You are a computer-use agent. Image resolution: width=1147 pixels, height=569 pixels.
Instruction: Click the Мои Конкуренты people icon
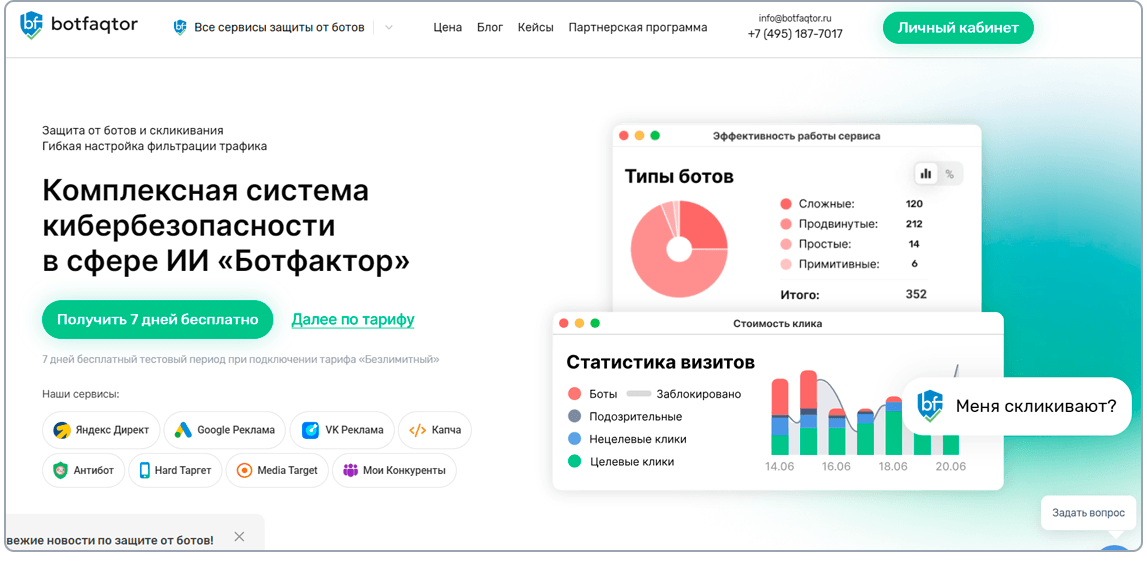pos(350,470)
